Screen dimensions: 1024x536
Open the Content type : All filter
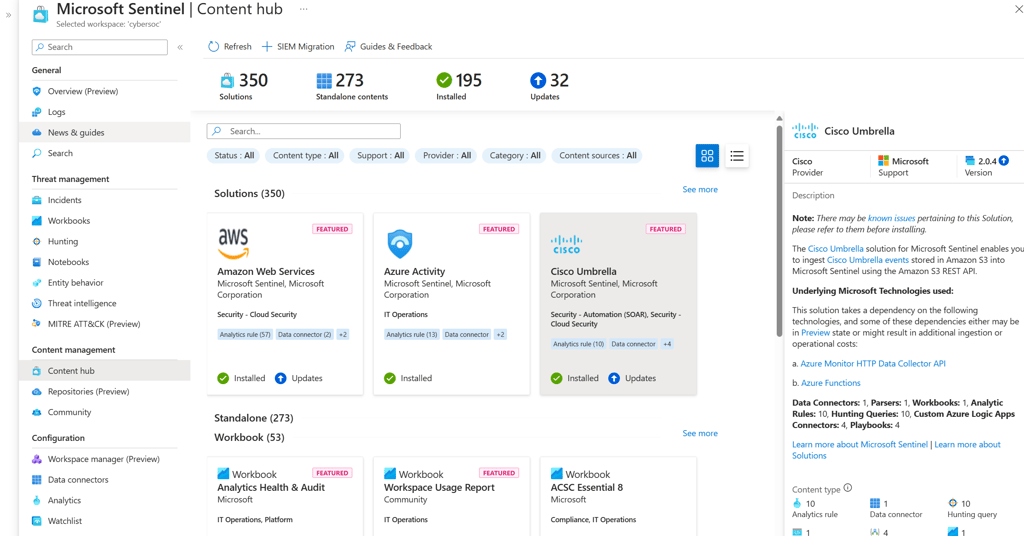pos(305,155)
